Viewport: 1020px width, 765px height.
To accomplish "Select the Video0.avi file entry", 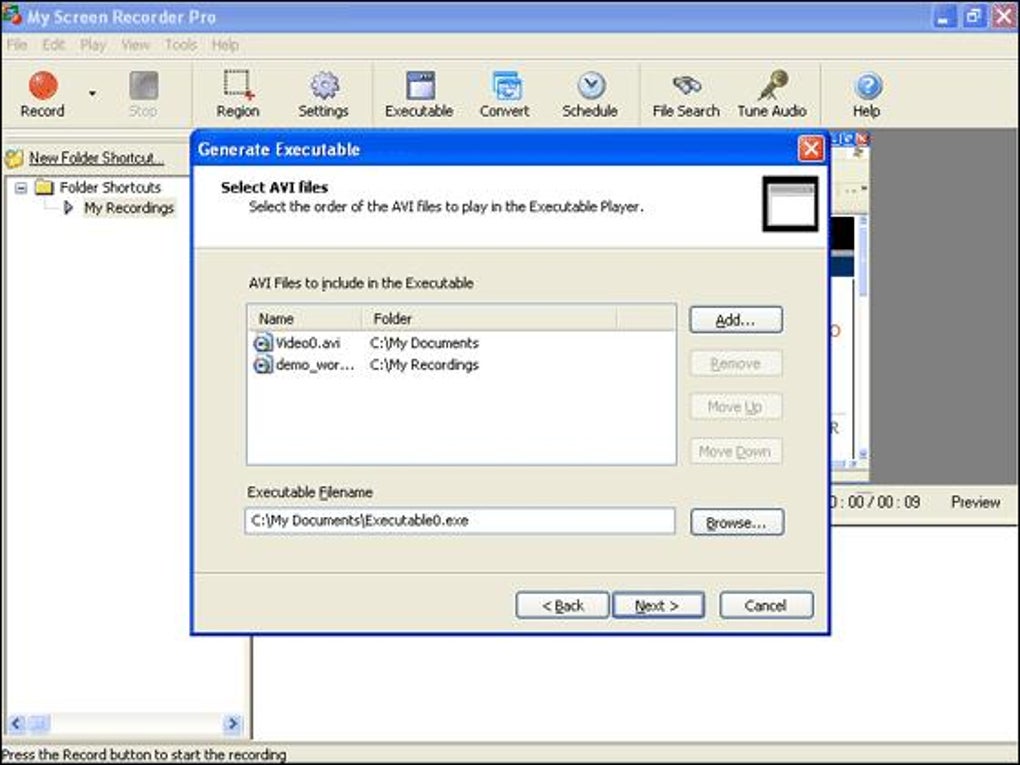I will pyautogui.click(x=308, y=342).
